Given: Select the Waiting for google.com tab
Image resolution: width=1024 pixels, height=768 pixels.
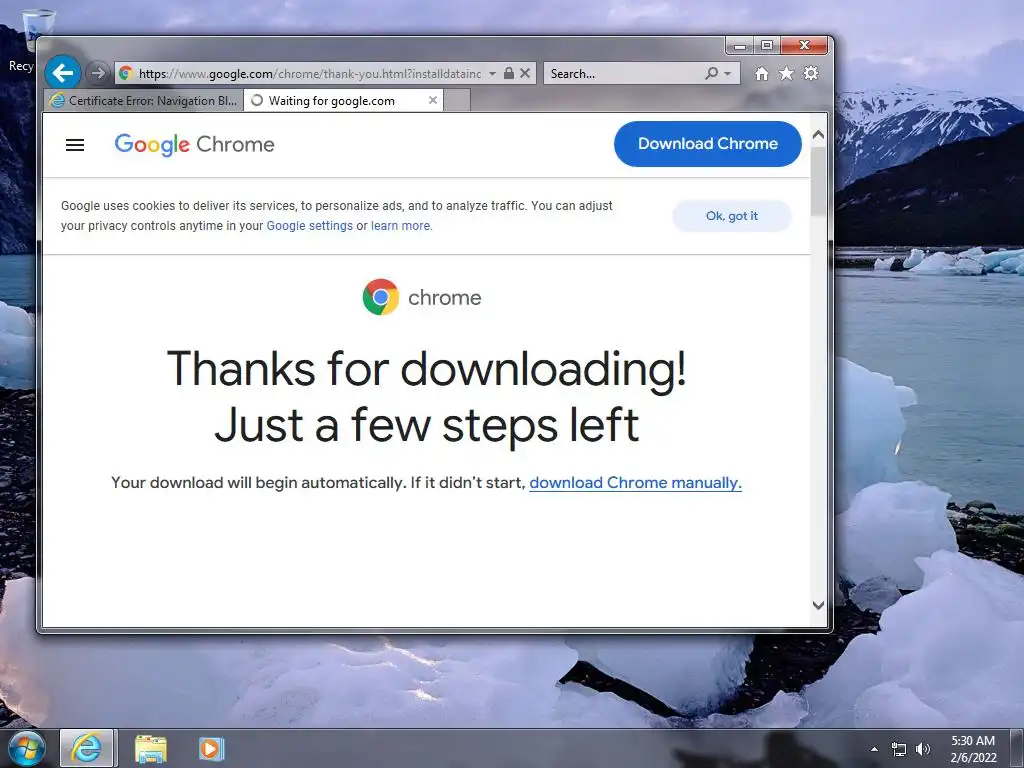Looking at the screenshot, I should coord(344,101).
